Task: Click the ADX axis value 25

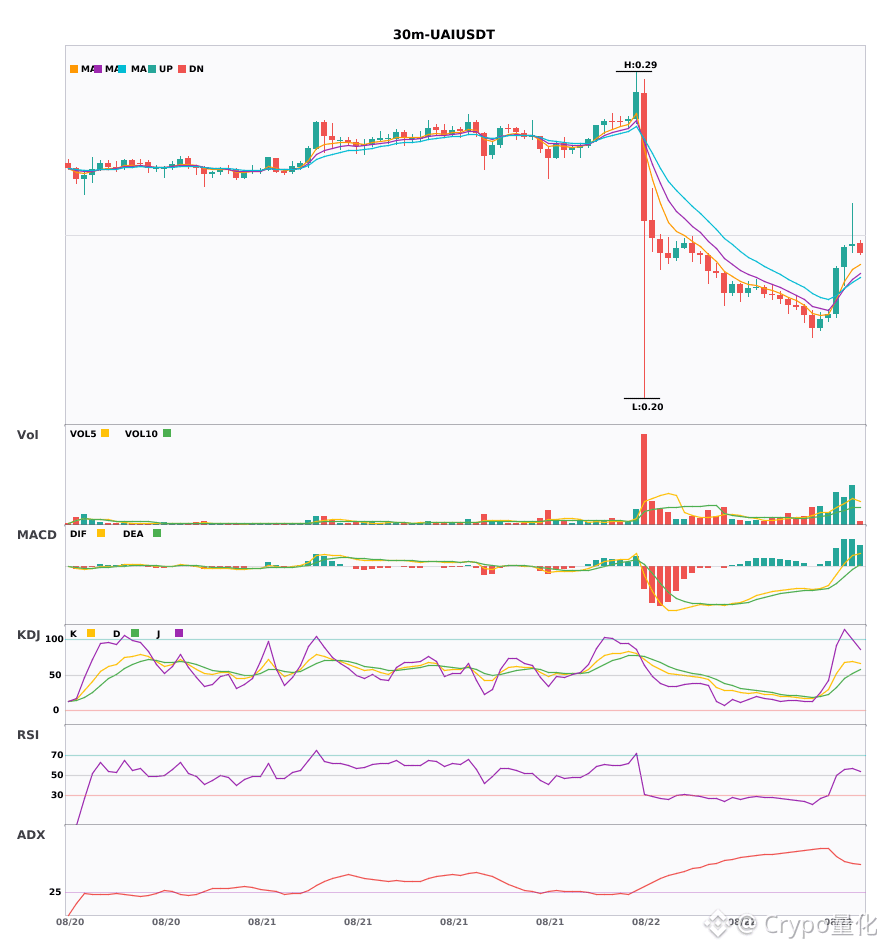Action: tap(55, 892)
